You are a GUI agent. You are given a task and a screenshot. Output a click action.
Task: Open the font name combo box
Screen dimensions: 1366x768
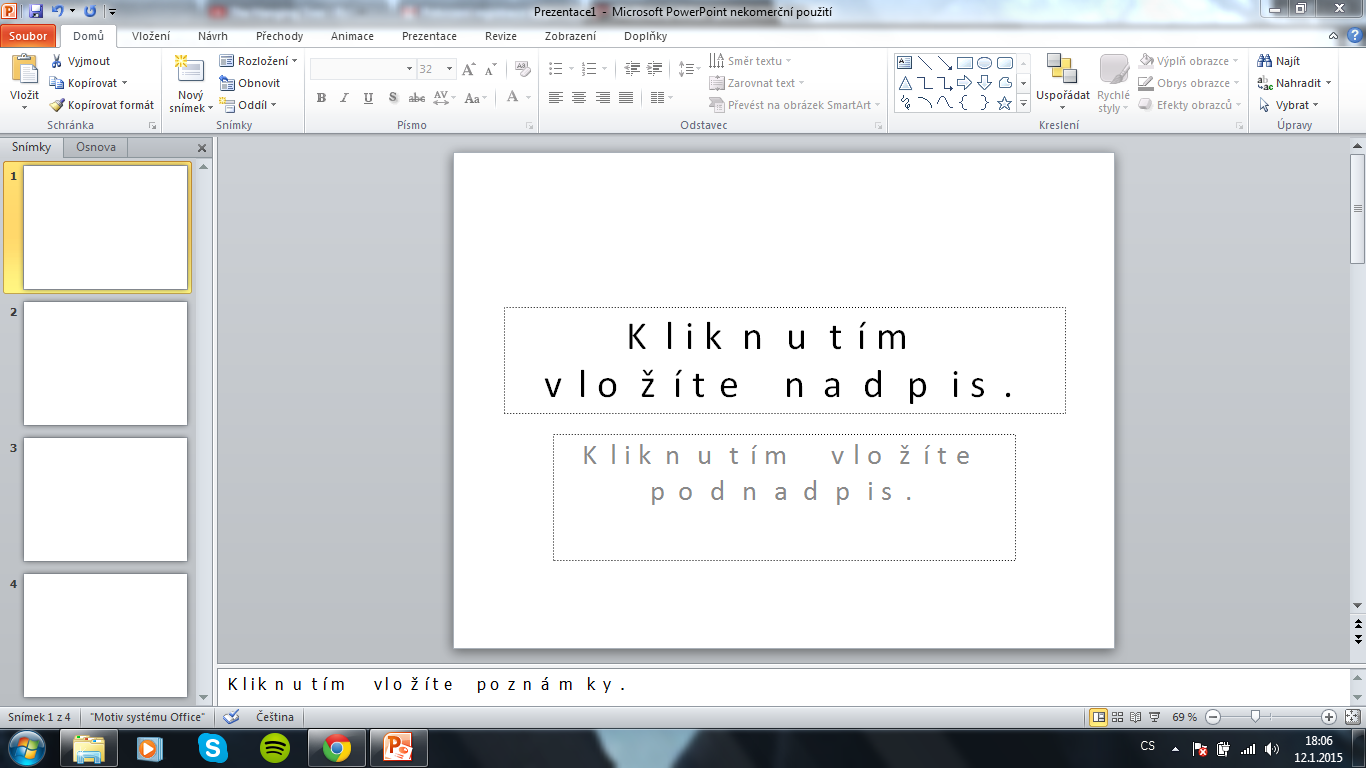click(x=362, y=69)
